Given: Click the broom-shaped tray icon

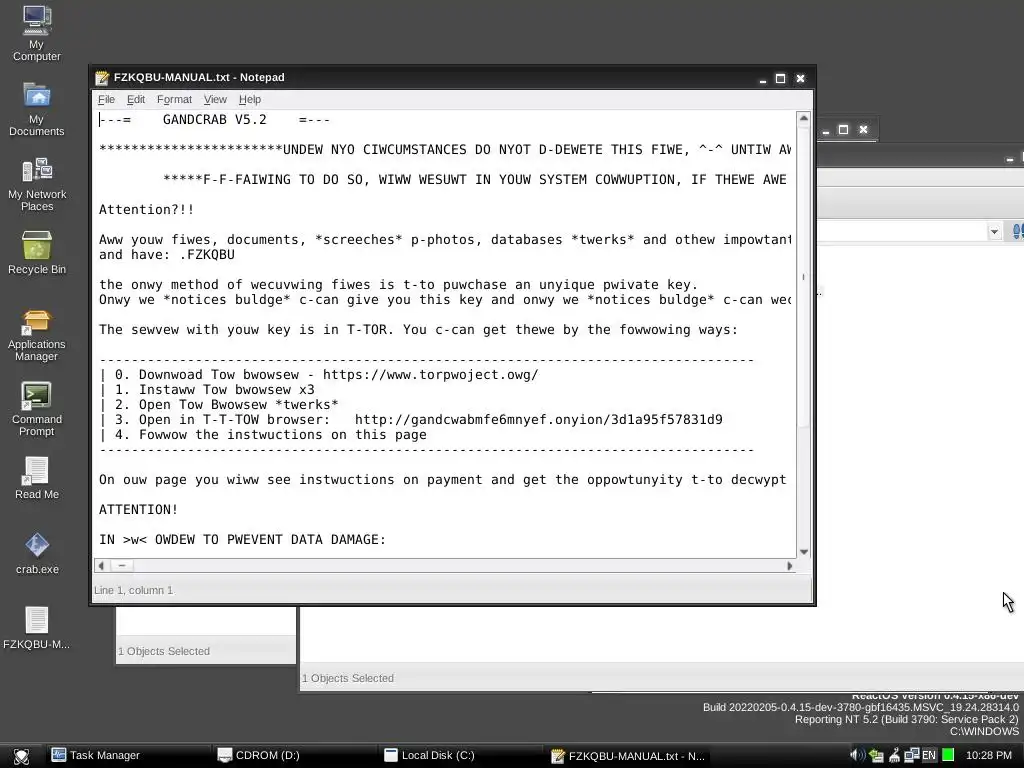Looking at the screenshot, I should point(895,756).
